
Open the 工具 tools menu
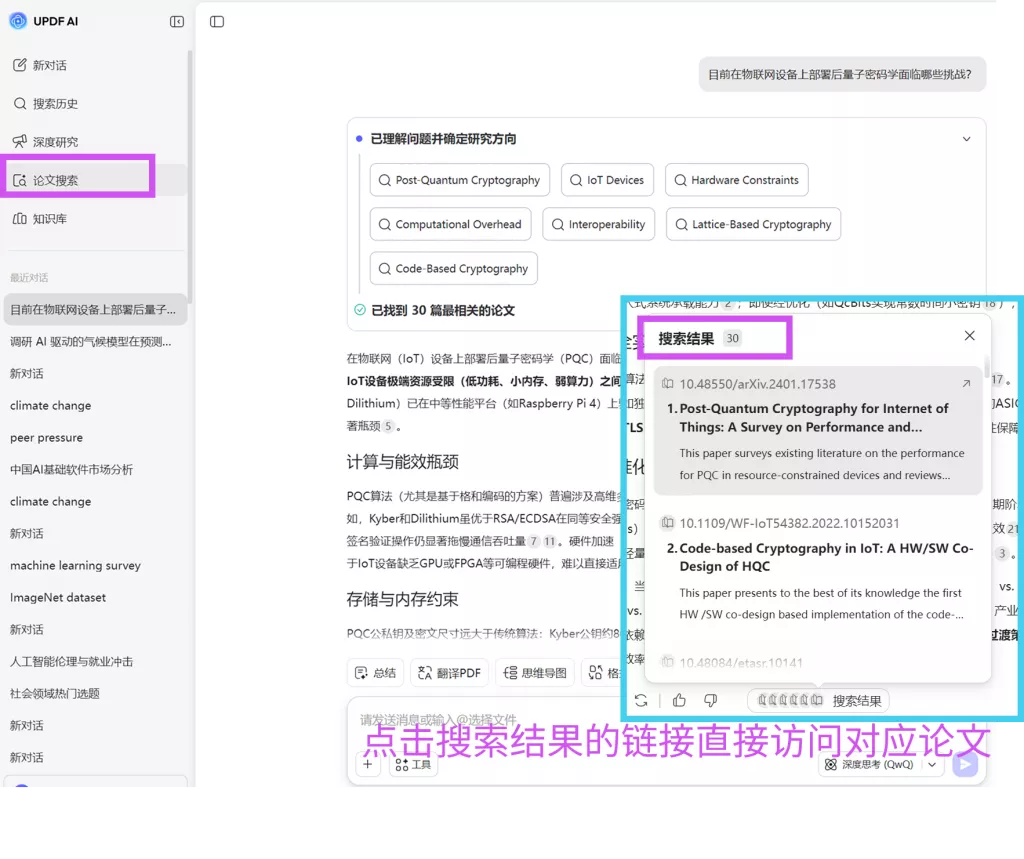point(413,764)
